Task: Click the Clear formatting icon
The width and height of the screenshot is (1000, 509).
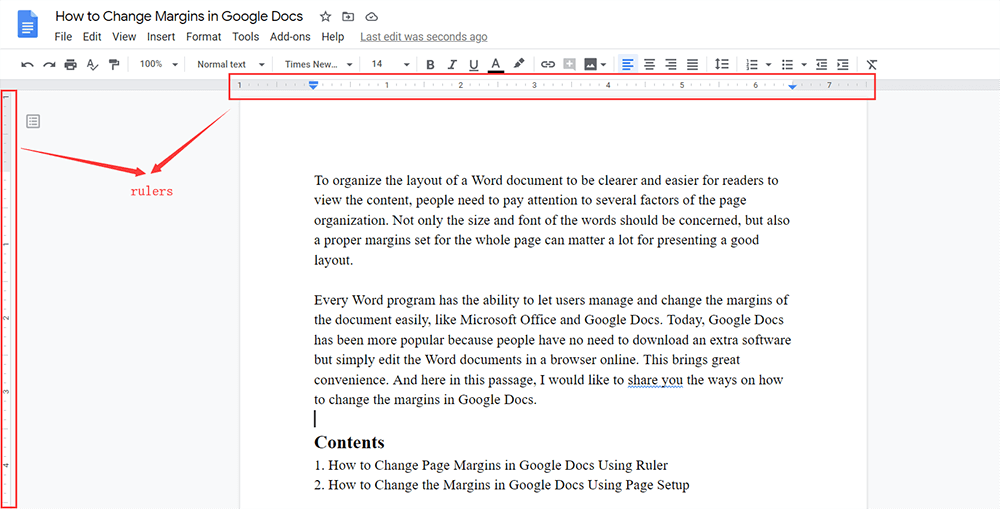Action: [872, 64]
